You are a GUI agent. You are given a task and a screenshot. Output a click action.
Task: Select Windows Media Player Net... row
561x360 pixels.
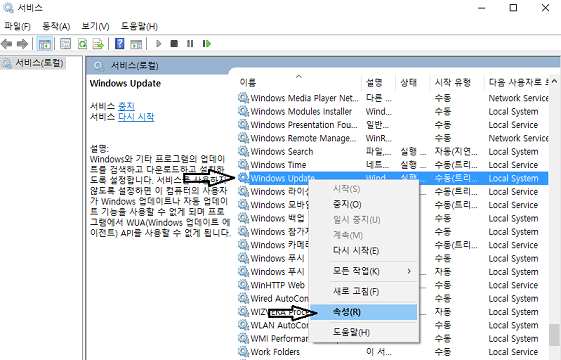[x=393, y=98]
